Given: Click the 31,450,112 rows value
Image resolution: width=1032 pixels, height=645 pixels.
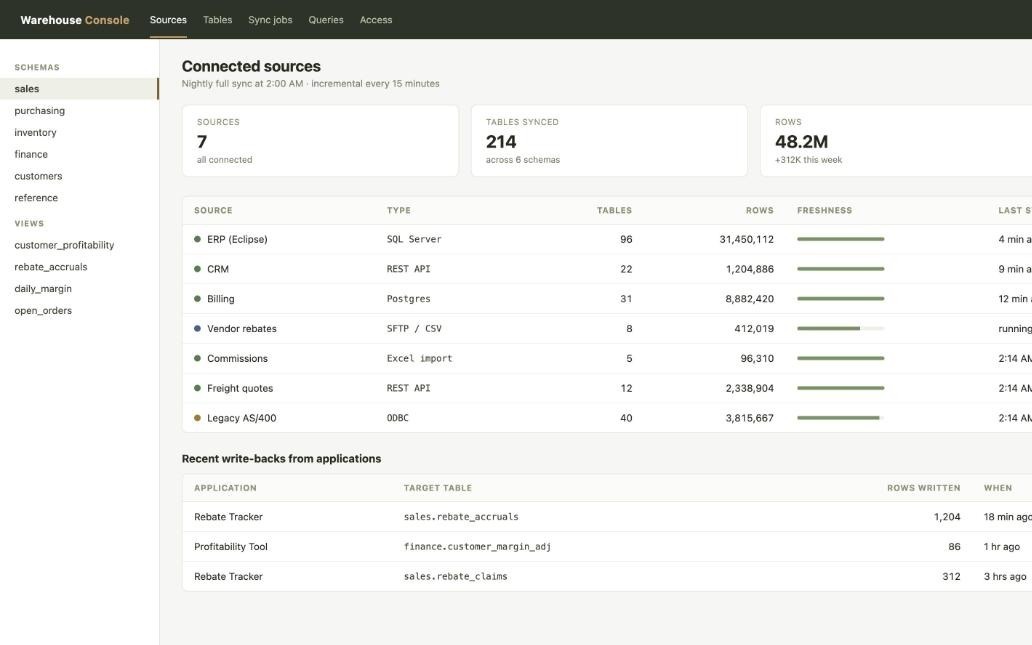Looking at the screenshot, I should click(x=746, y=239).
